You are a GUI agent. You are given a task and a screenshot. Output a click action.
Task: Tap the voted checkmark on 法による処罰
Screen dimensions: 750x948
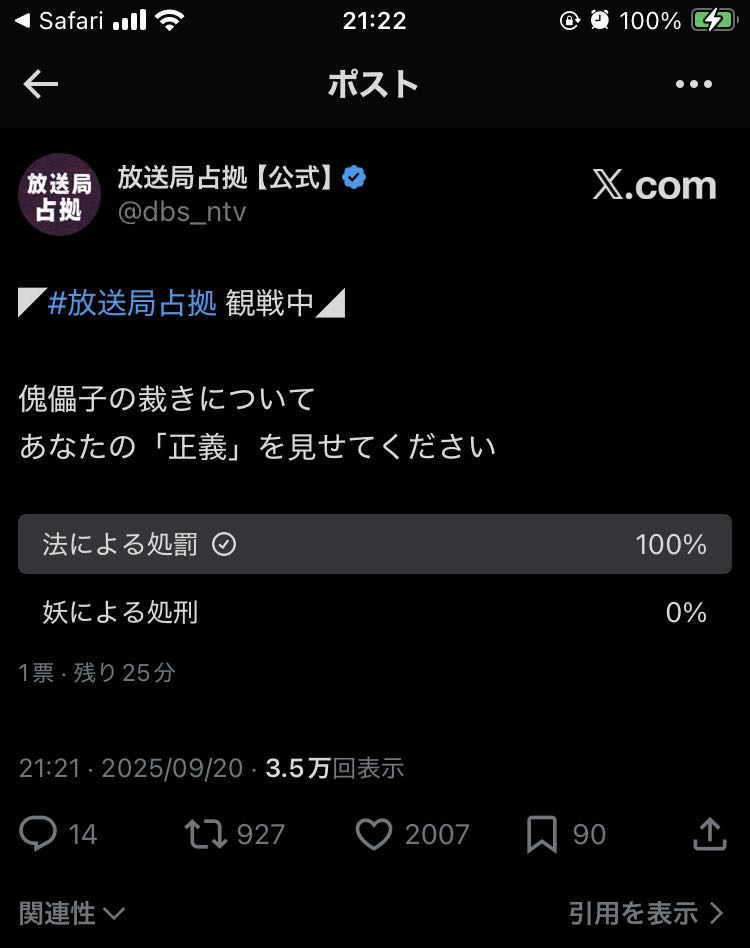point(225,544)
